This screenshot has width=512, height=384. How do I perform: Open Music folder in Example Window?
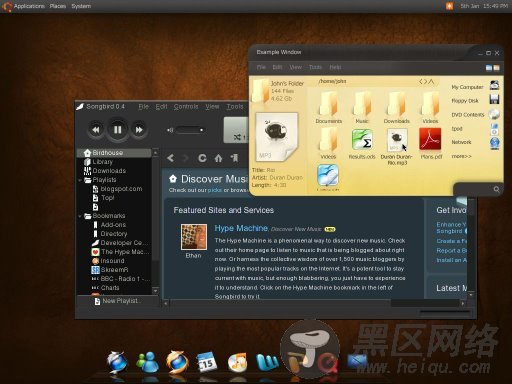coord(362,107)
